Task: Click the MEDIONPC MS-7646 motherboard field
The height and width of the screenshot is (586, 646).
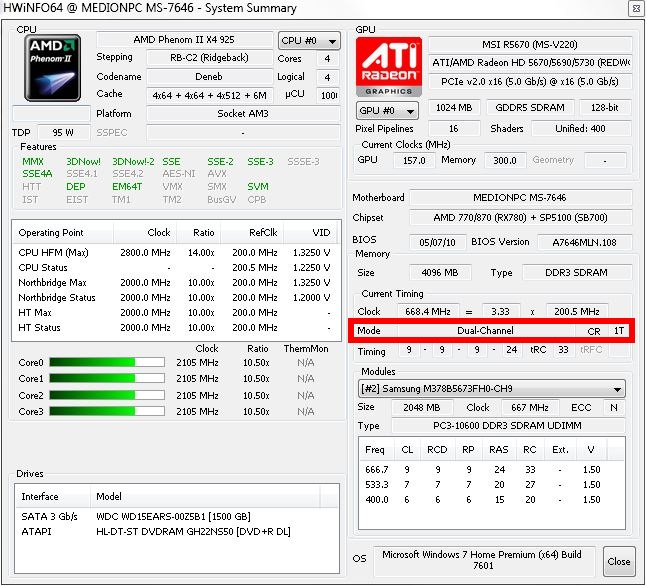Action: [520, 197]
